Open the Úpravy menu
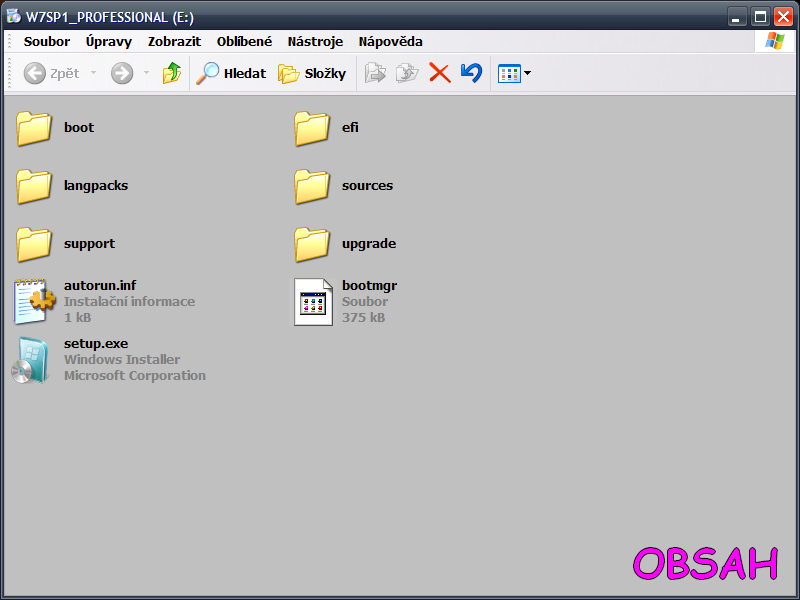Screen dimensions: 800x600 click(x=109, y=41)
